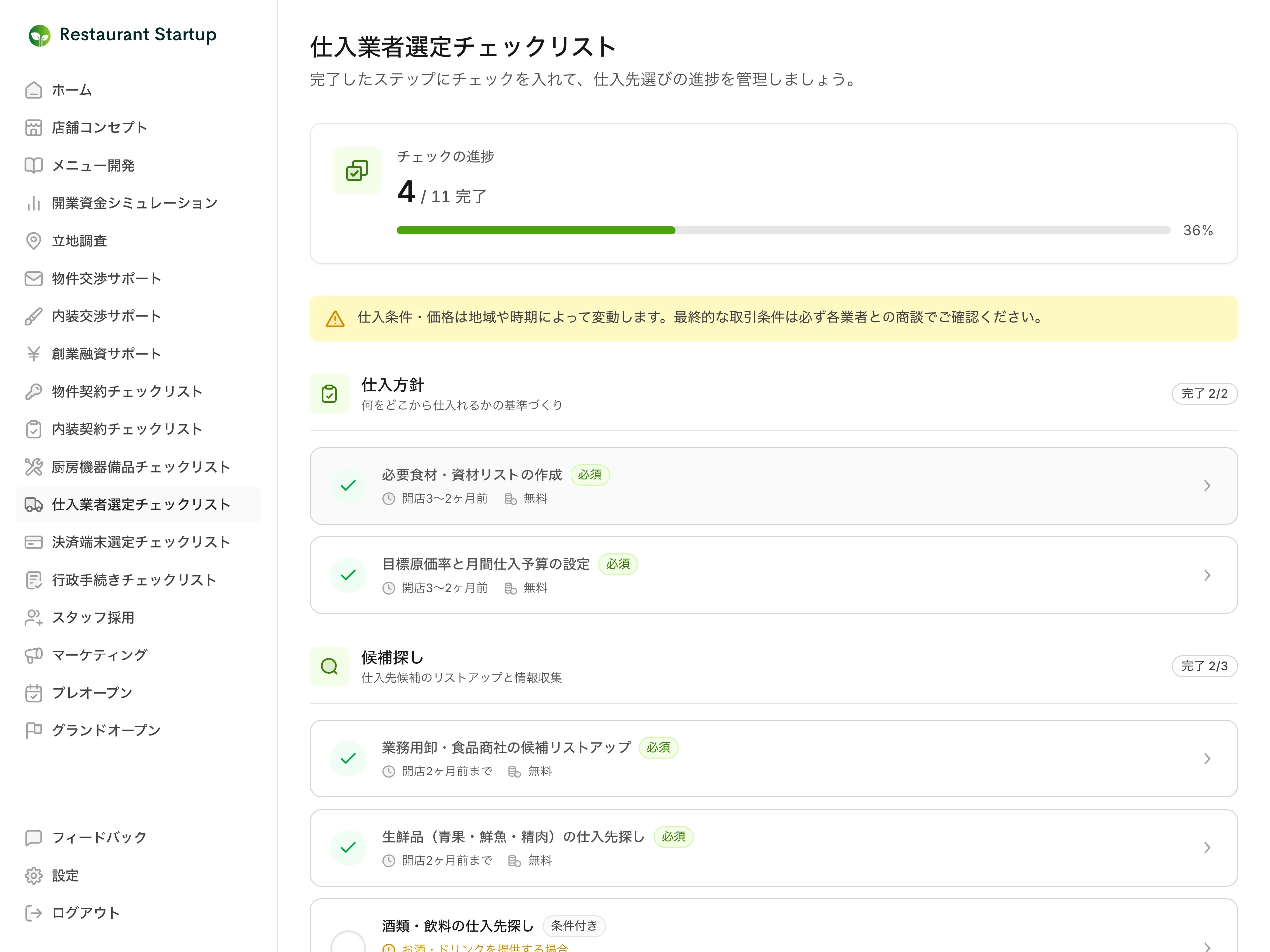Open 開業資金シミュレーション in sidebar
This screenshot has height=952, width=1270.
pos(138,203)
